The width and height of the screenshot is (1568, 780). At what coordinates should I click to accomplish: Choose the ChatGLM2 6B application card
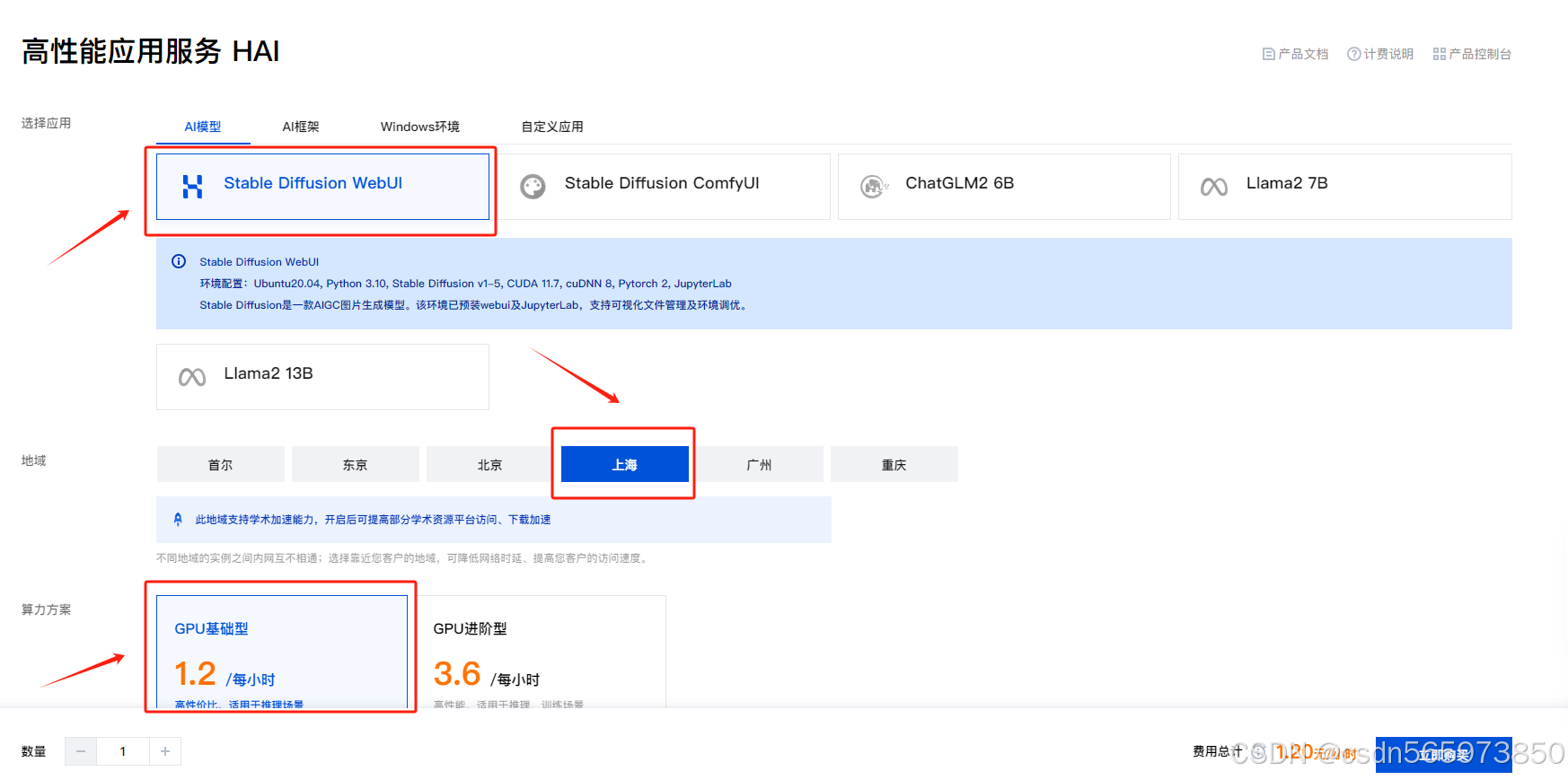[x=1004, y=187]
